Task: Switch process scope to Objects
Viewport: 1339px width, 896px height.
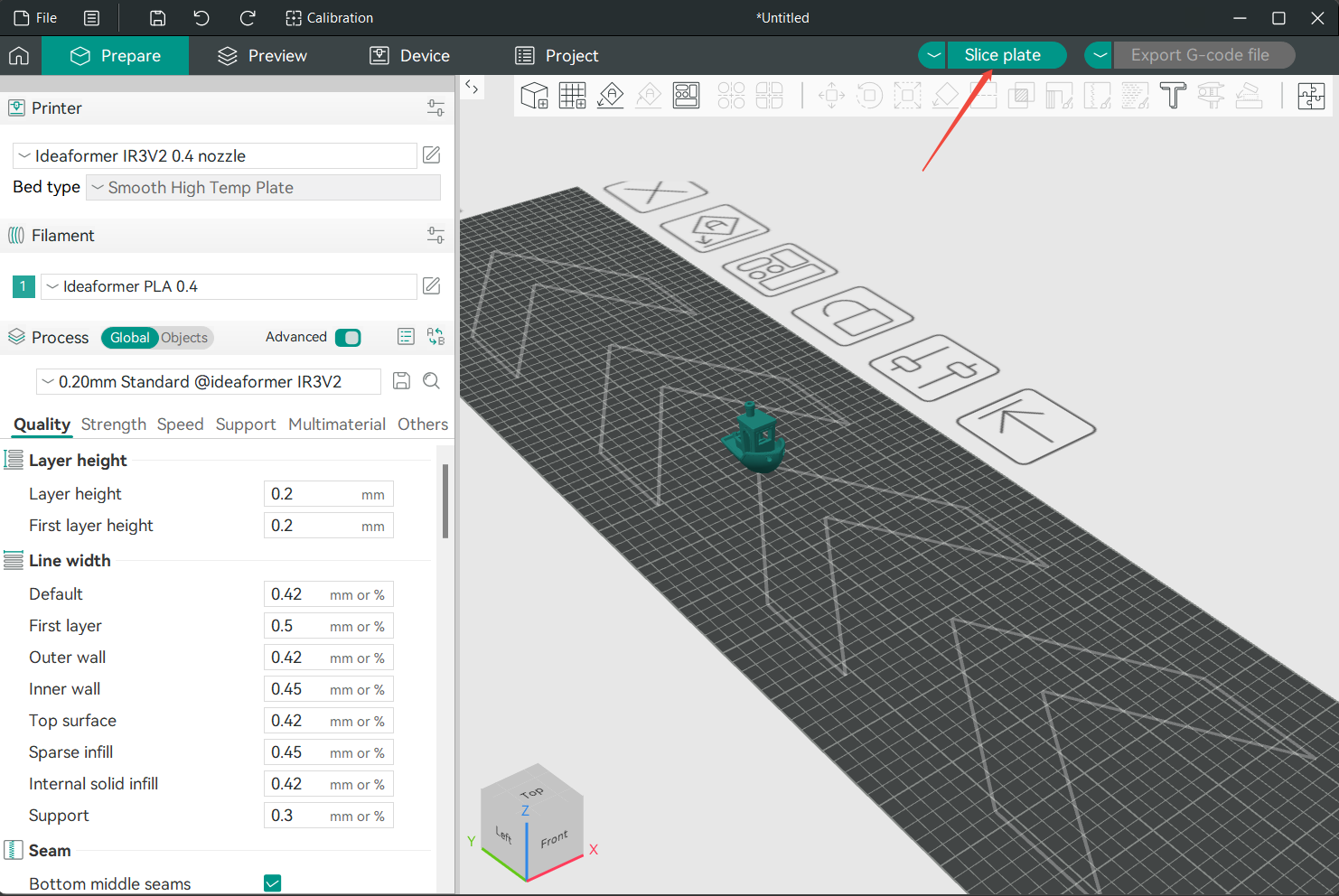Action: tap(184, 338)
